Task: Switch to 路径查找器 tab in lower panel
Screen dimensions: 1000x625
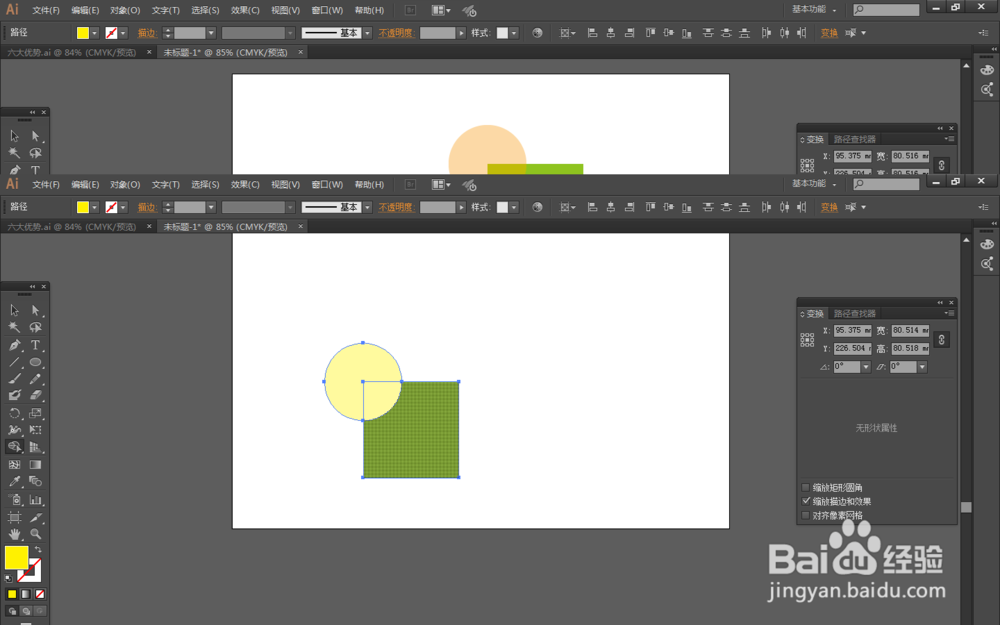Action: [855, 313]
